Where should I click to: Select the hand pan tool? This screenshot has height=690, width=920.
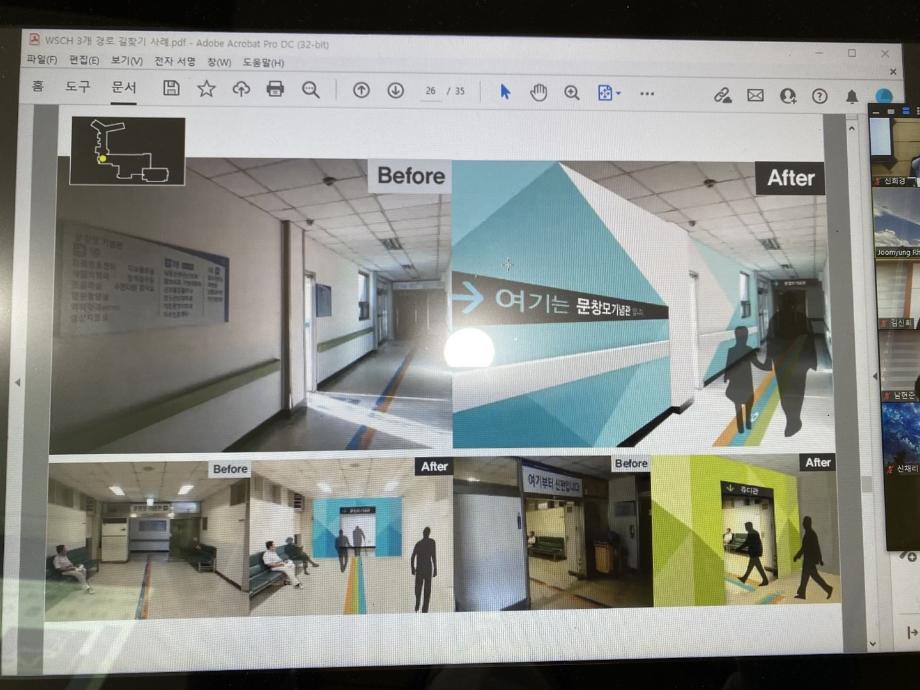[539, 92]
